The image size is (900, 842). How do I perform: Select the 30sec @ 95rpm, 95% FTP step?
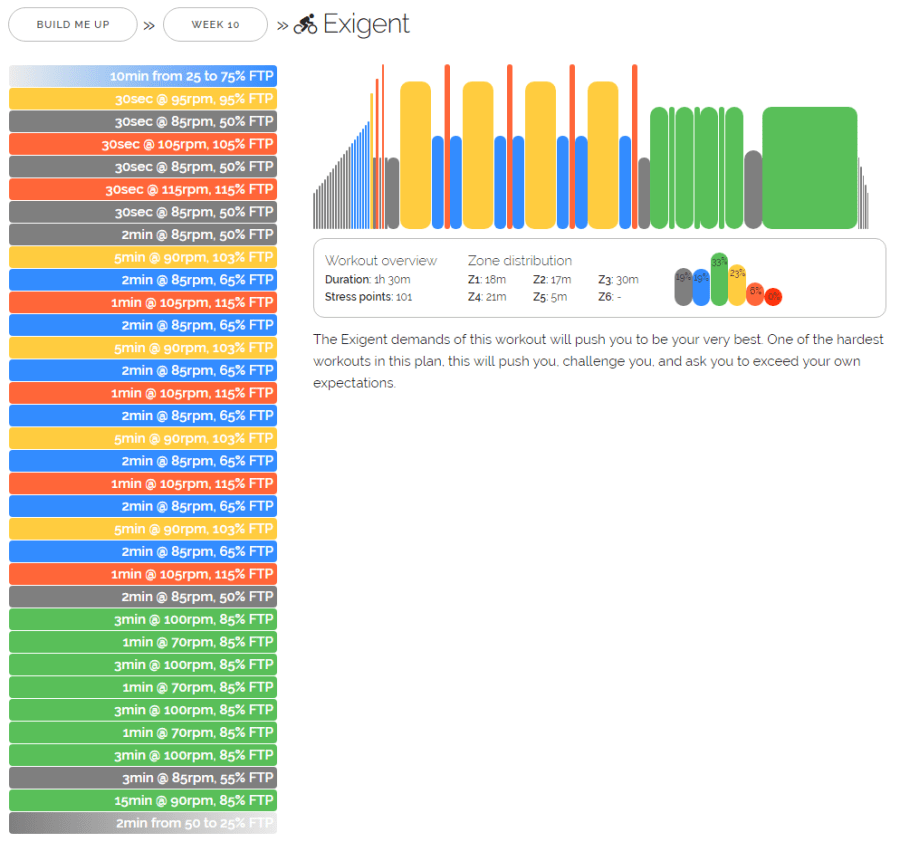(x=143, y=99)
